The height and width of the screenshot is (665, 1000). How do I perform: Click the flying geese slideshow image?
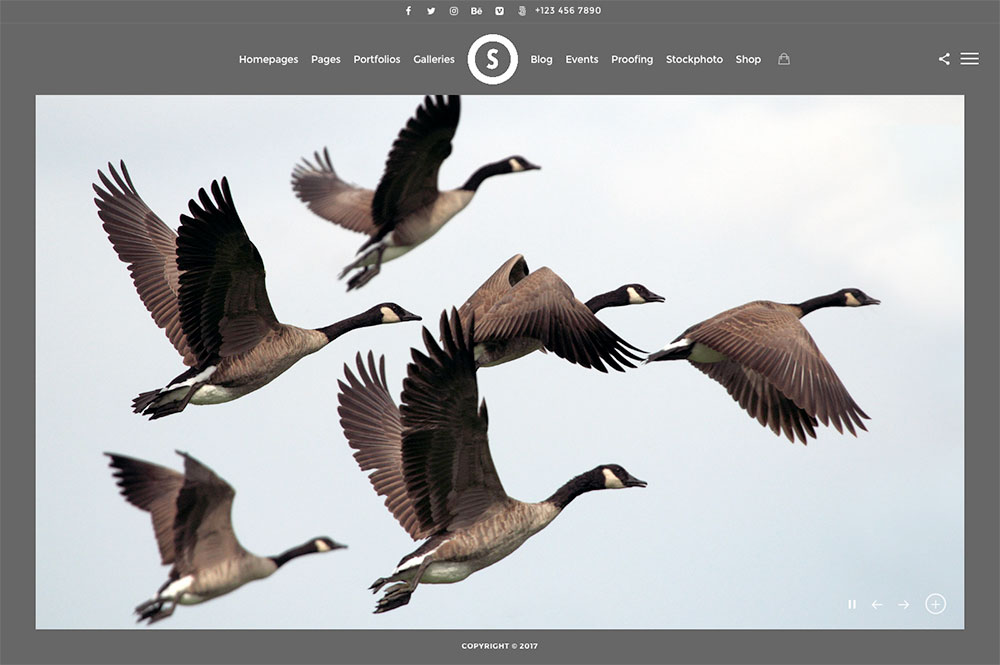[x=500, y=360]
